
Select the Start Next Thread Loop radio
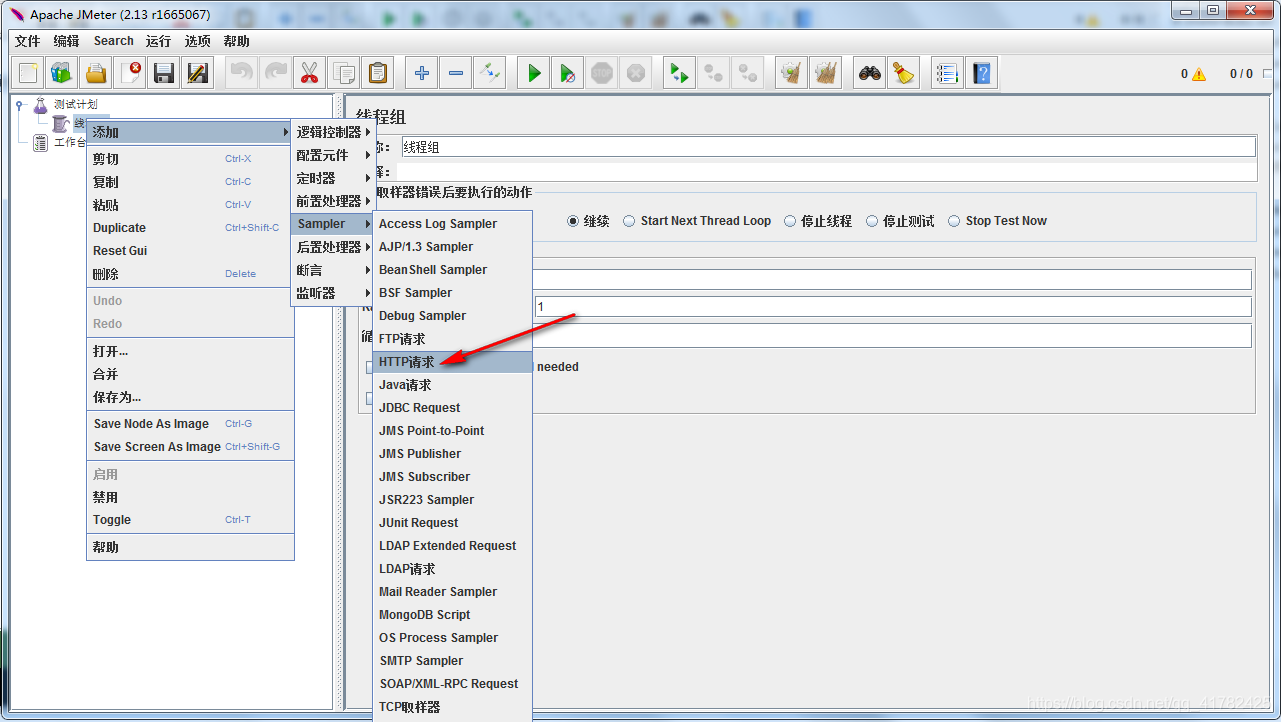click(x=630, y=221)
